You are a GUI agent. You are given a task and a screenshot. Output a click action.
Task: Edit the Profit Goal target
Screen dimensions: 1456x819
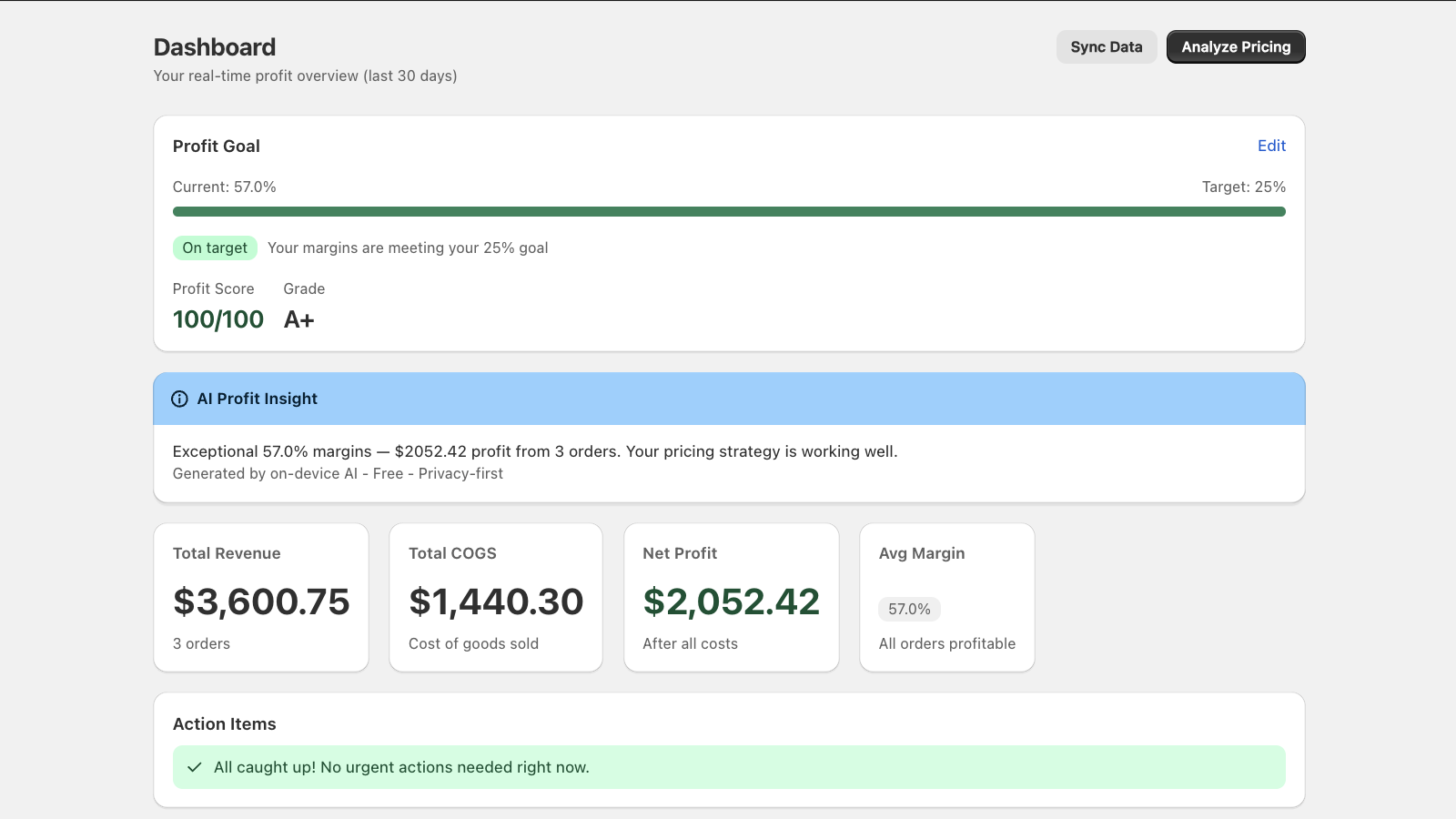pos(1271,146)
